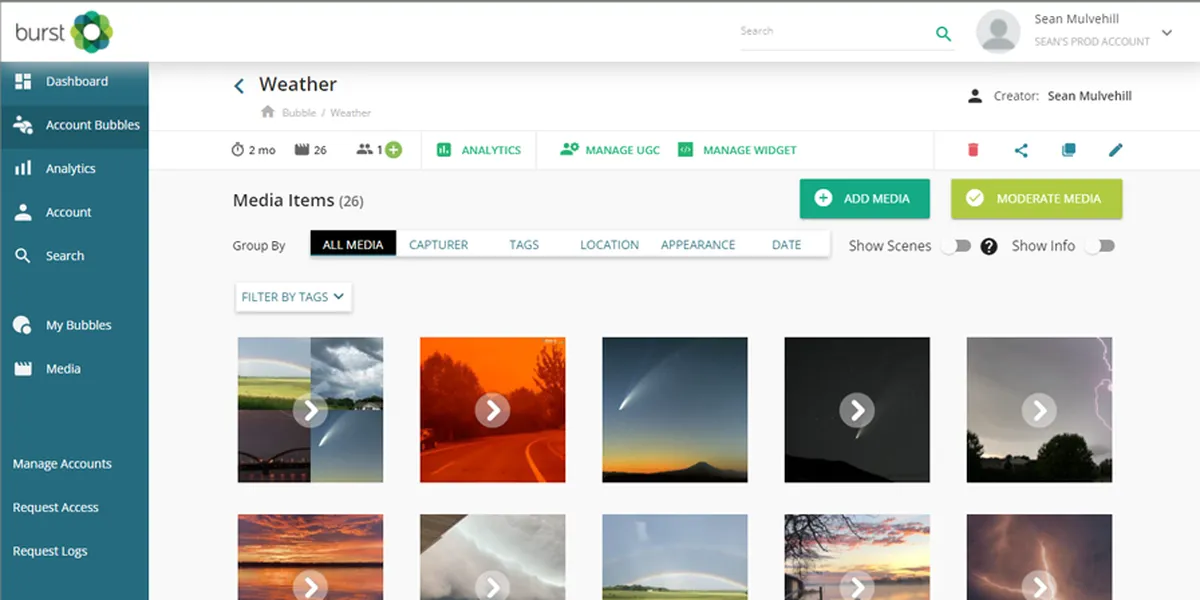Click the members people icon
Screen dimensions: 1200x600
365,150
